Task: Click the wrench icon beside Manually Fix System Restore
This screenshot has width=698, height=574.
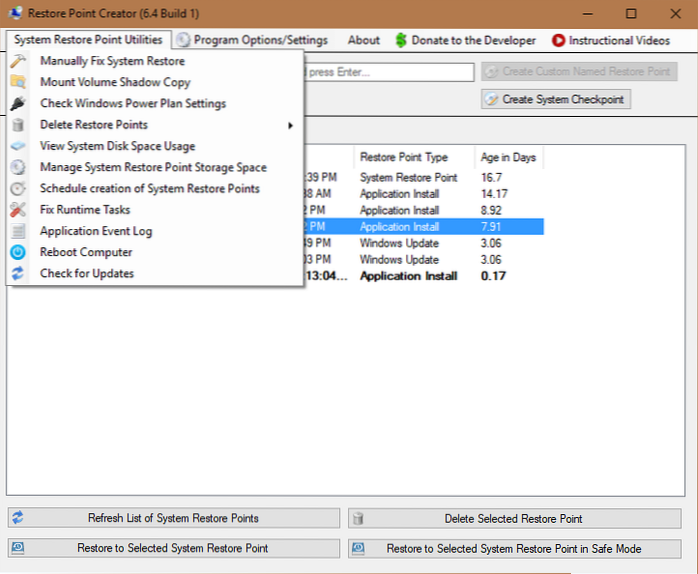Action: (x=18, y=62)
